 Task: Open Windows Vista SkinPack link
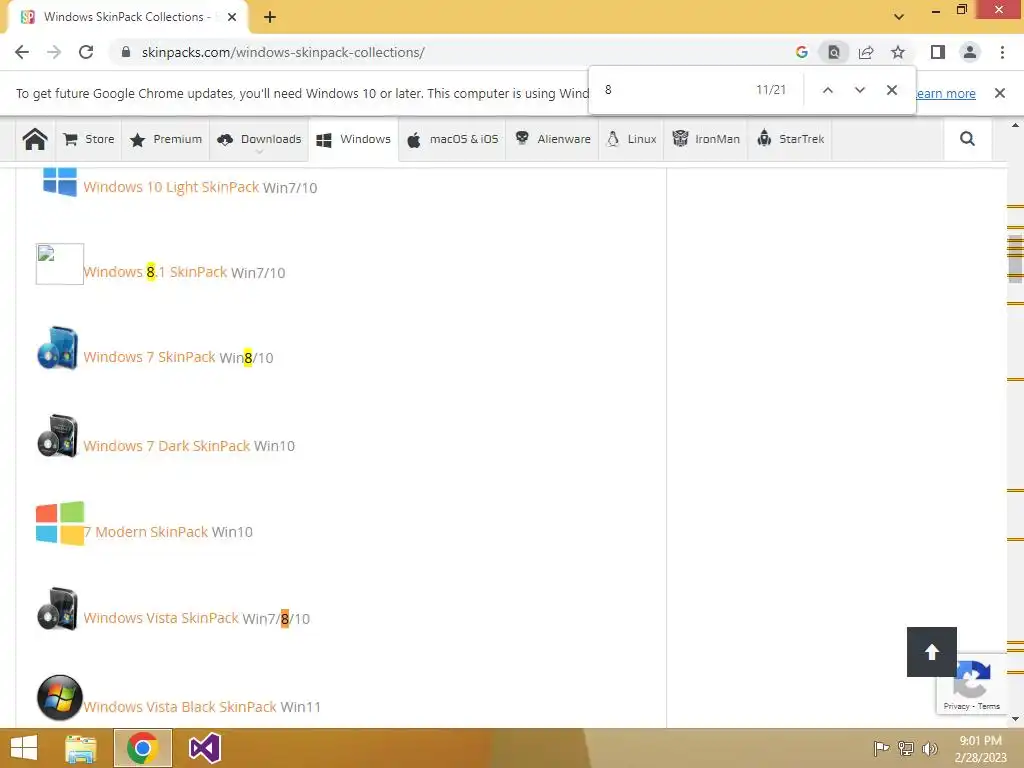[161, 618]
